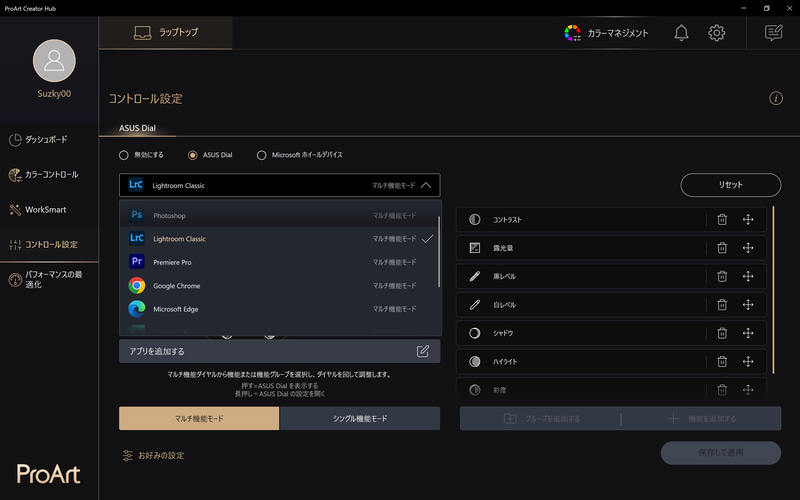800x500 pixels.
Task: Click the move handle for シャドウ
Action: tap(748, 333)
